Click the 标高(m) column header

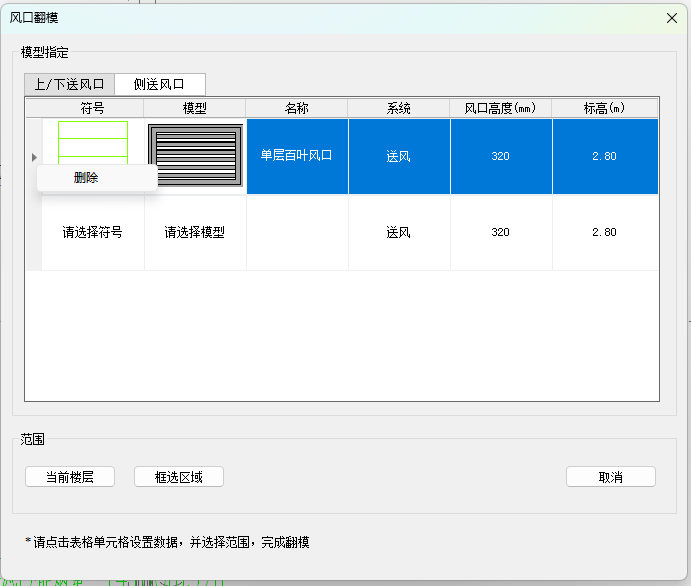pyautogui.click(x=604, y=108)
